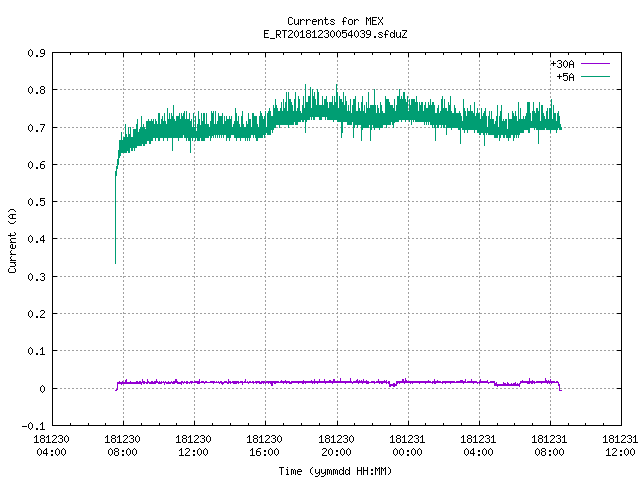Screen dimensions: 640x480
Task: Click the 0.6 y-axis tick label
Action: coord(36,165)
